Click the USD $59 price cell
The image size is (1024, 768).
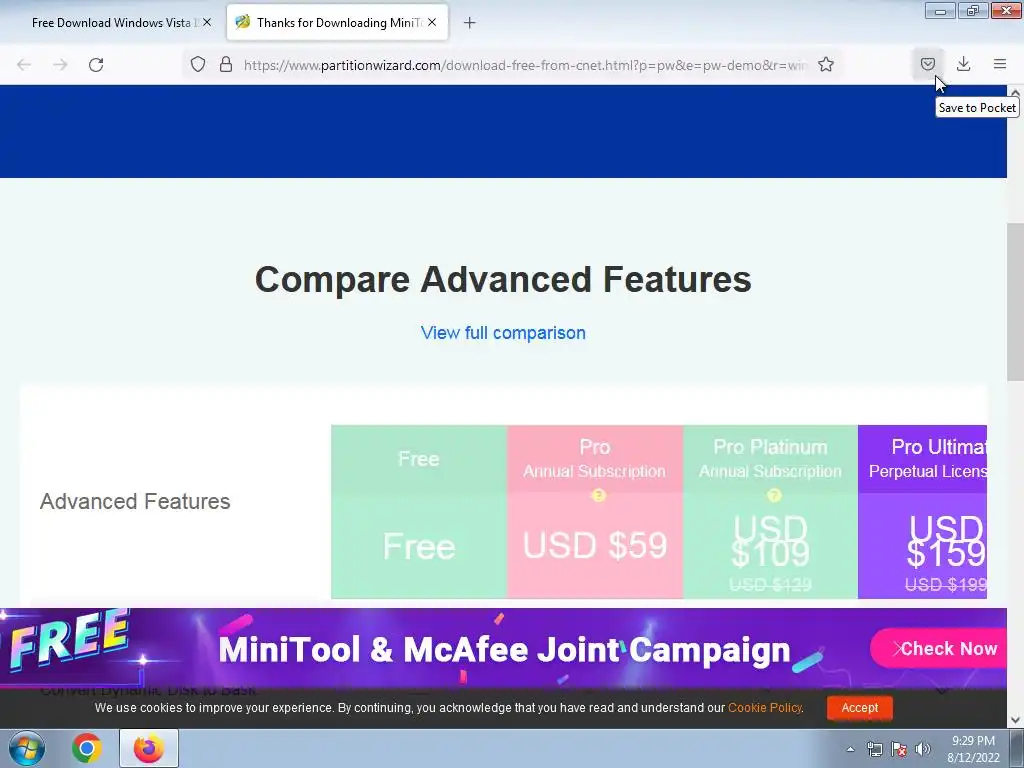coord(594,545)
